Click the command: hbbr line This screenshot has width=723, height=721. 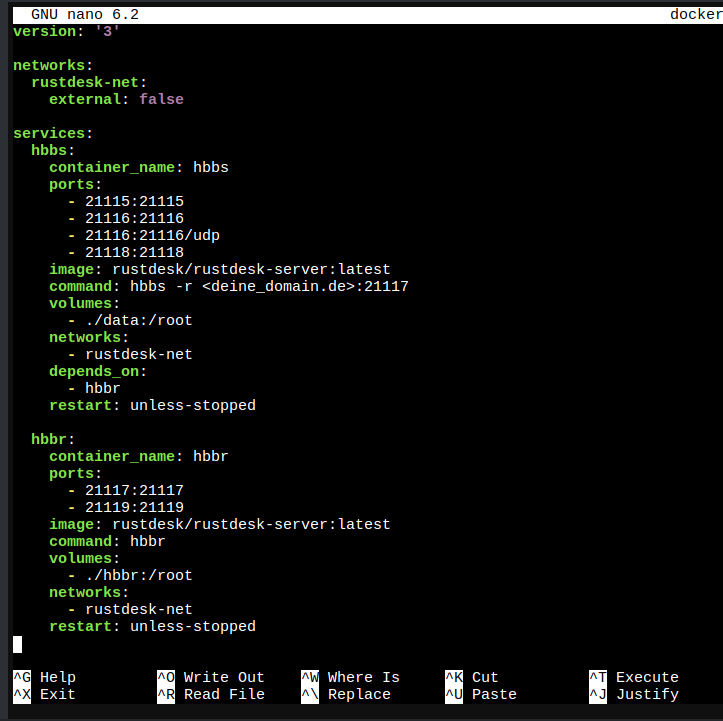pyautogui.click(x=107, y=541)
